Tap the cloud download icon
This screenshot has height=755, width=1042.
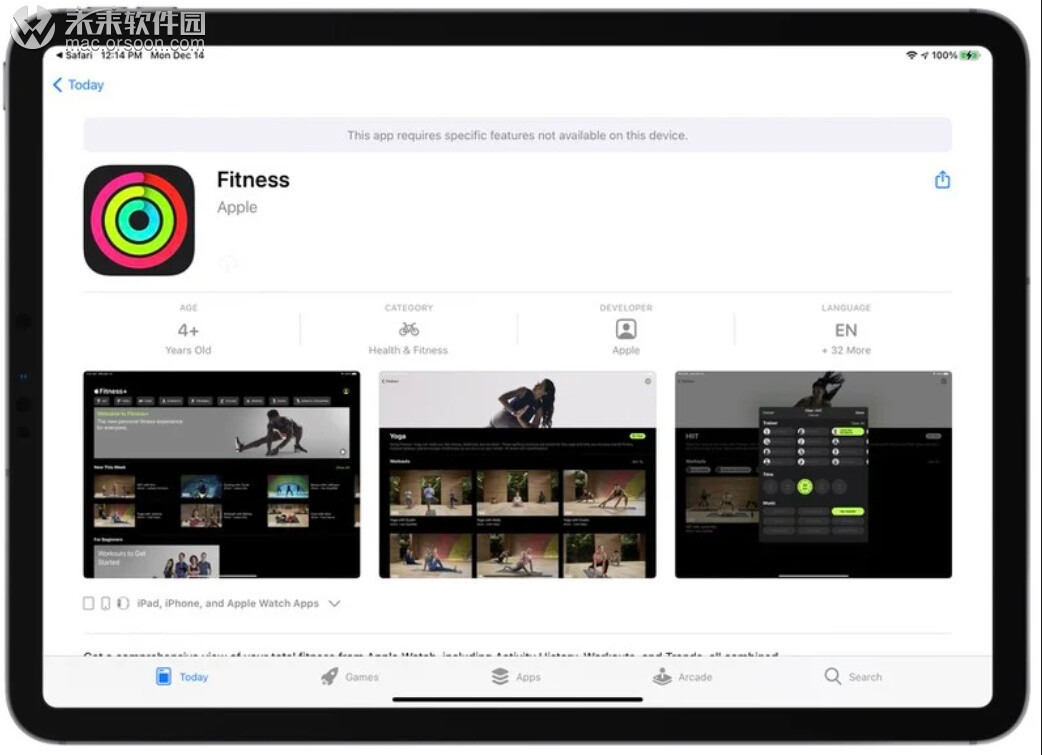[228, 264]
